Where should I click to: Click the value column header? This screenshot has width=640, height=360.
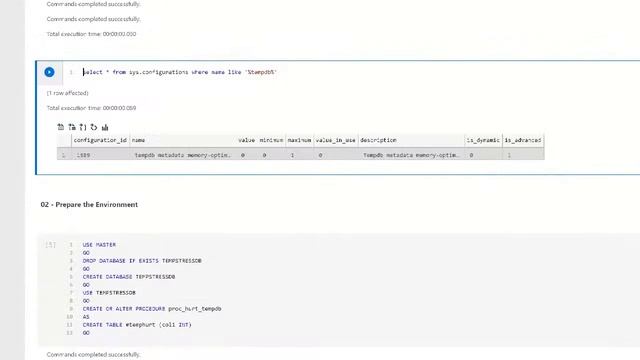point(247,140)
